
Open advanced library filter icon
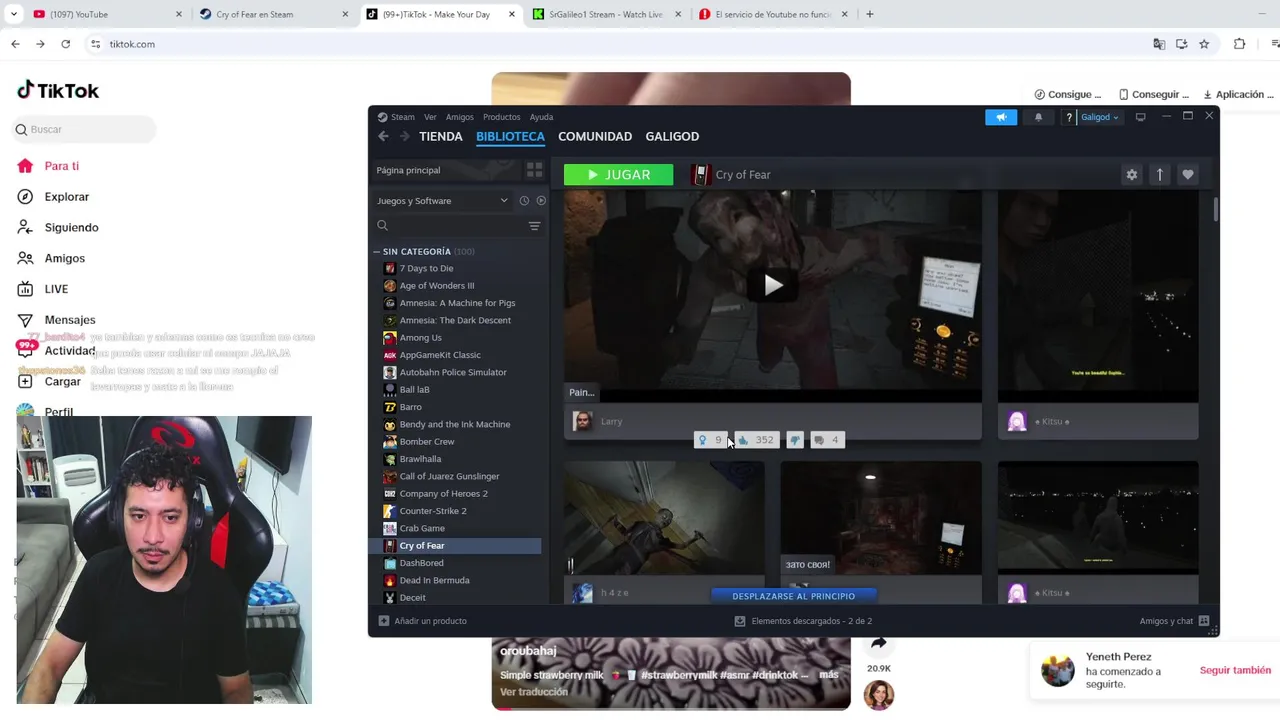click(534, 226)
